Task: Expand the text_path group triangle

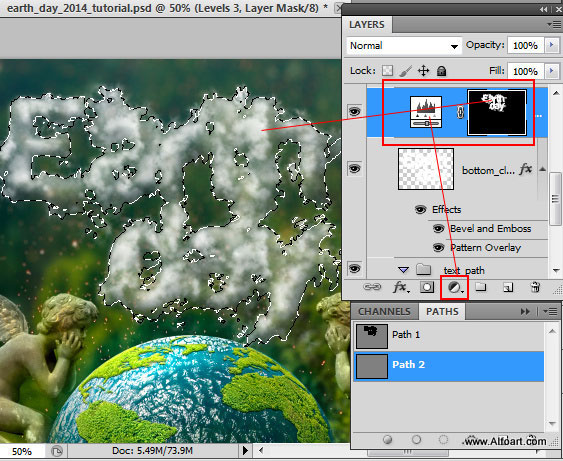Action: point(404,270)
